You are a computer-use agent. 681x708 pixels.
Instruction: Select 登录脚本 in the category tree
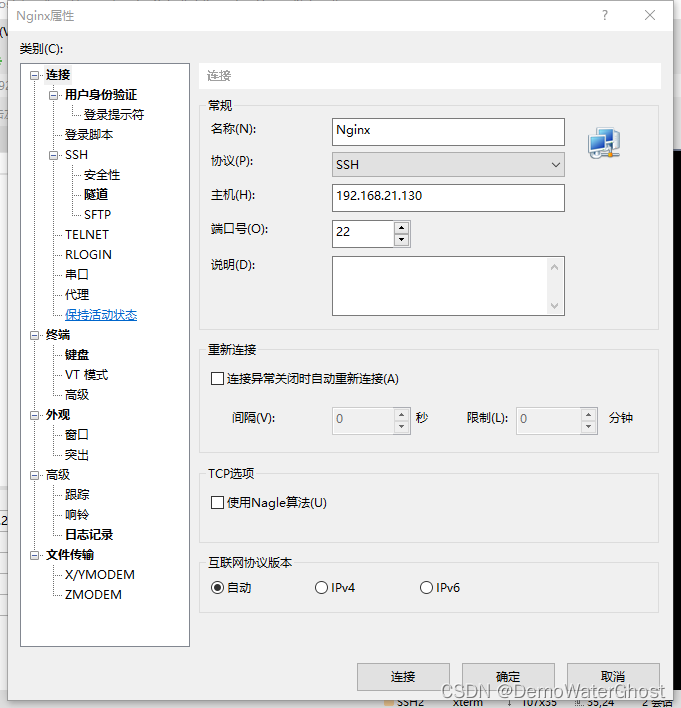(x=89, y=135)
